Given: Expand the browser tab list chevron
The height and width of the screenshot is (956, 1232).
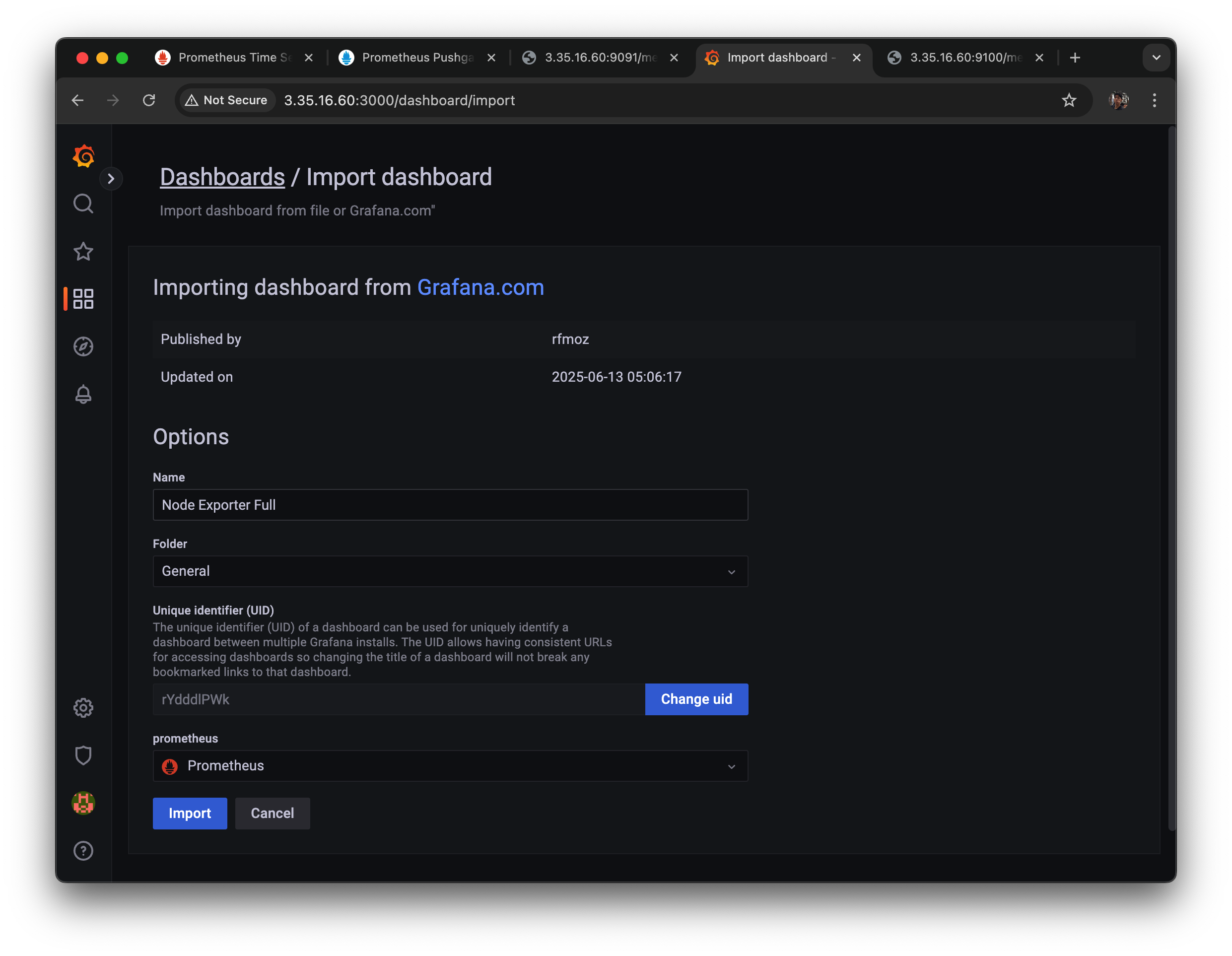Looking at the screenshot, I should click(1156, 58).
